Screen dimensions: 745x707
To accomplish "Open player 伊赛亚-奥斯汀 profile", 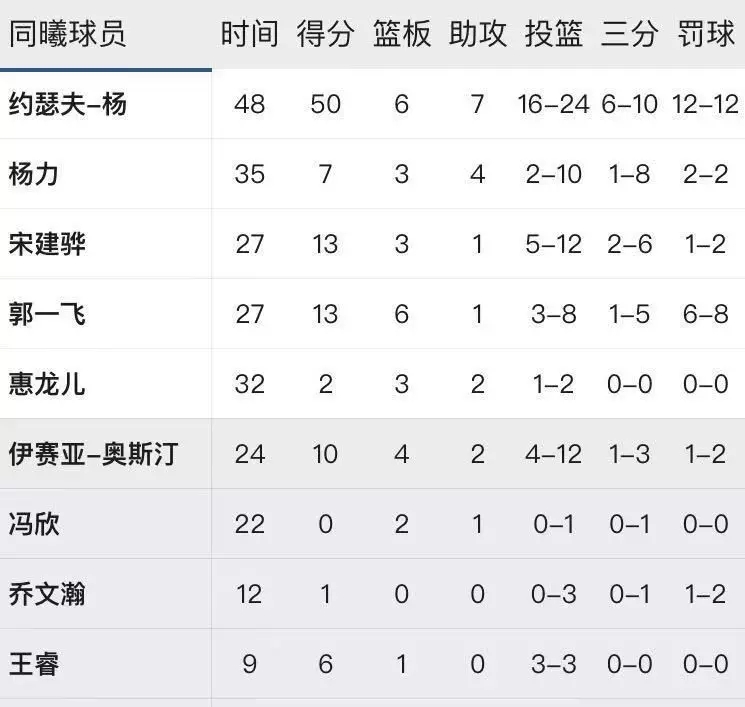I will point(94,454).
